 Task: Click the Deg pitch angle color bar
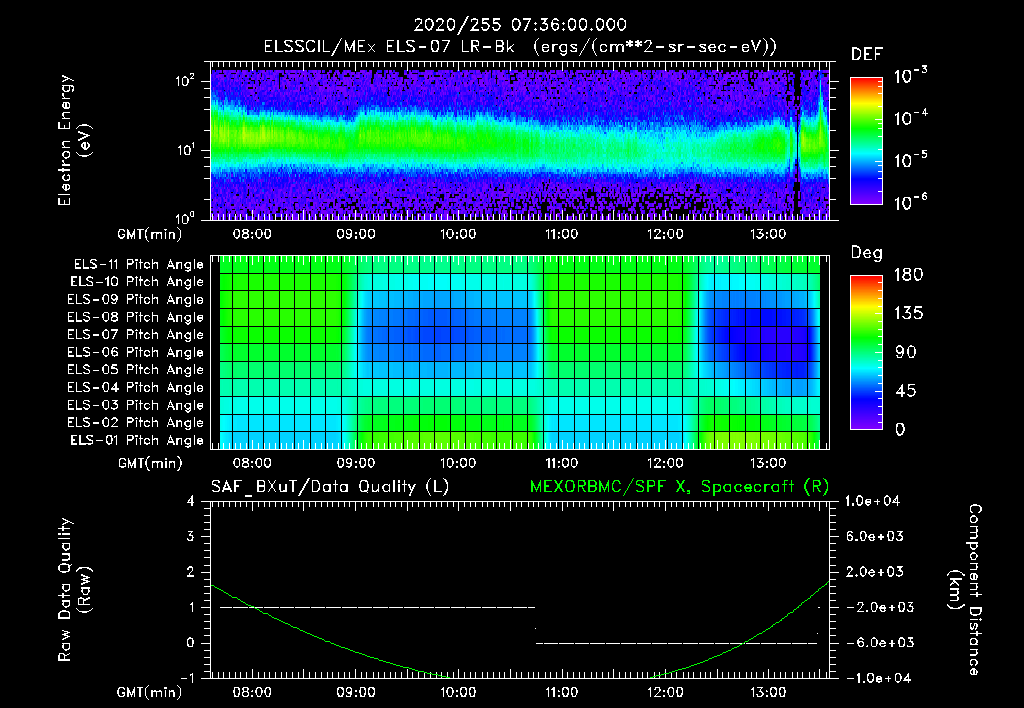[x=866, y=352]
